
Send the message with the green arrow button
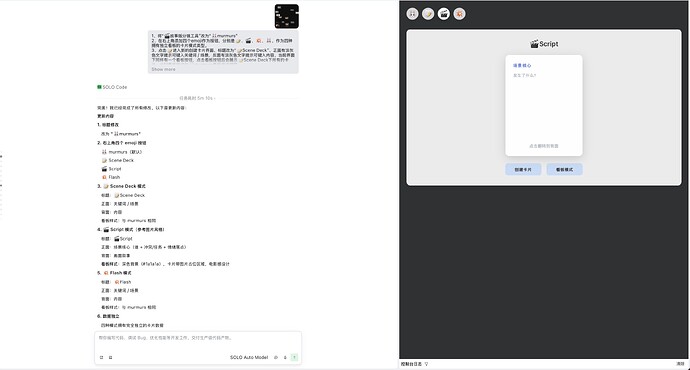[x=294, y=357]
